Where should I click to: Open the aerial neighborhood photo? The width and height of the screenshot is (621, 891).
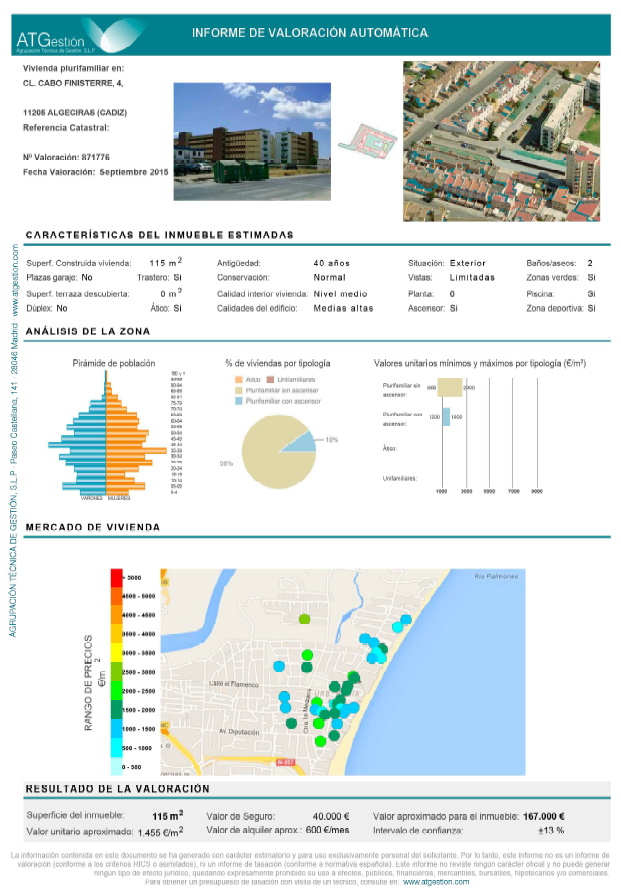(x=501, y=141)
